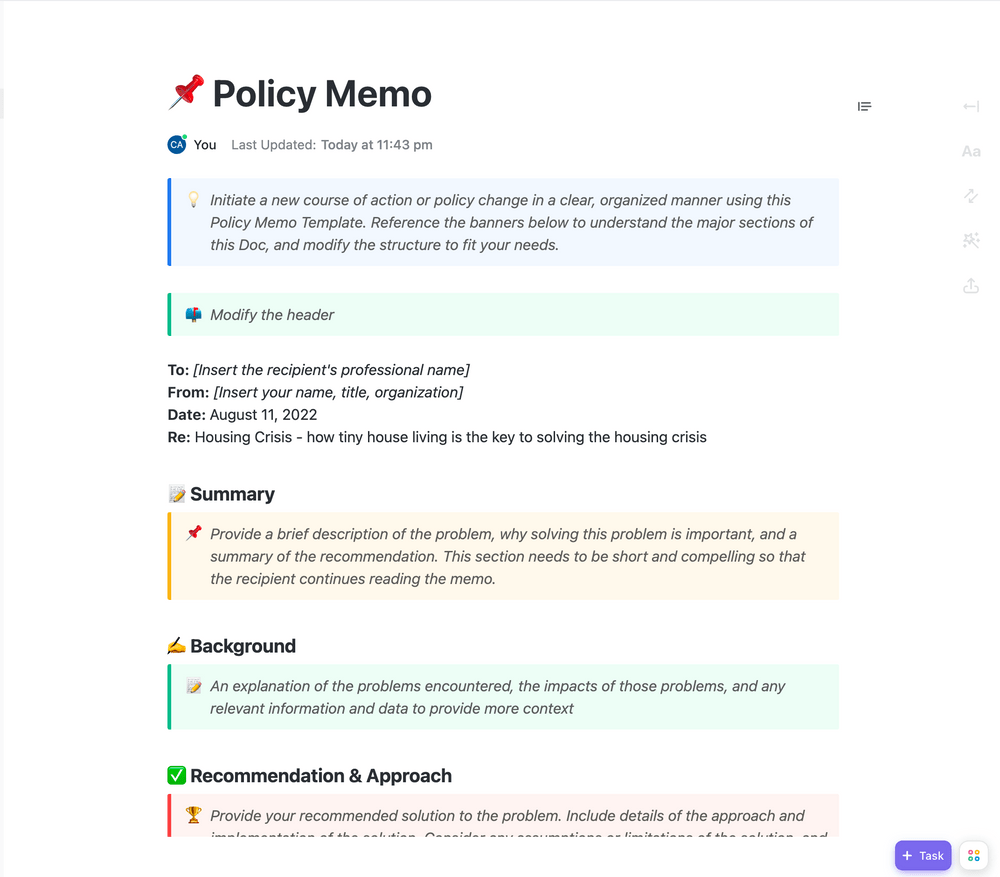Click the pushpin icon beside the title

click(186, 93)
